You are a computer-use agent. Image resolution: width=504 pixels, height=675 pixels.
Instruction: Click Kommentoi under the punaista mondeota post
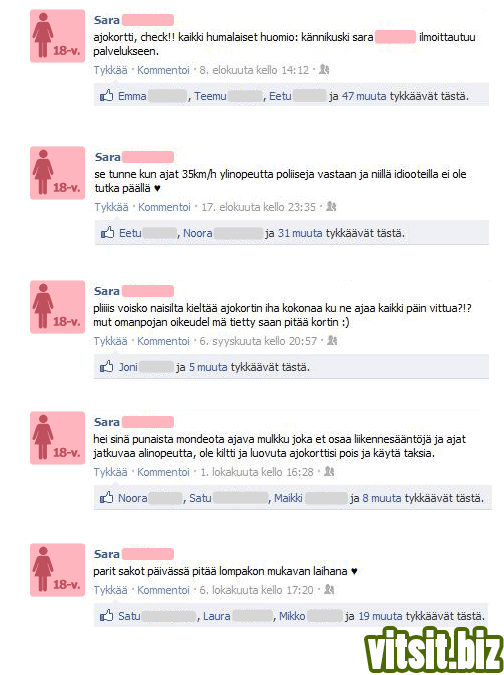163,472
